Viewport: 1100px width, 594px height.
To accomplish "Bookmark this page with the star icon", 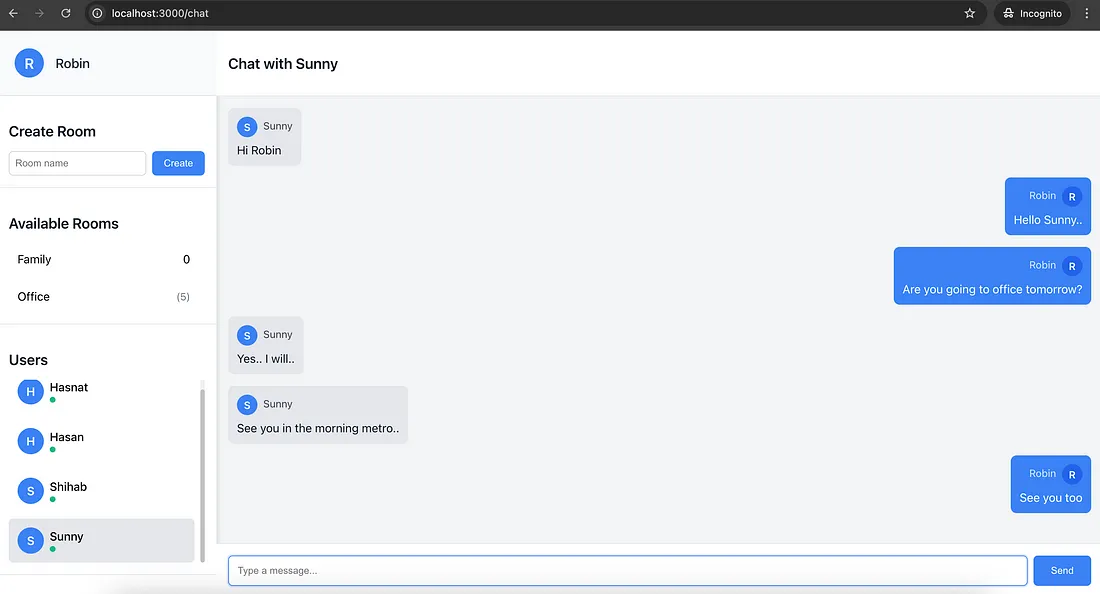I will coord(969,13).
